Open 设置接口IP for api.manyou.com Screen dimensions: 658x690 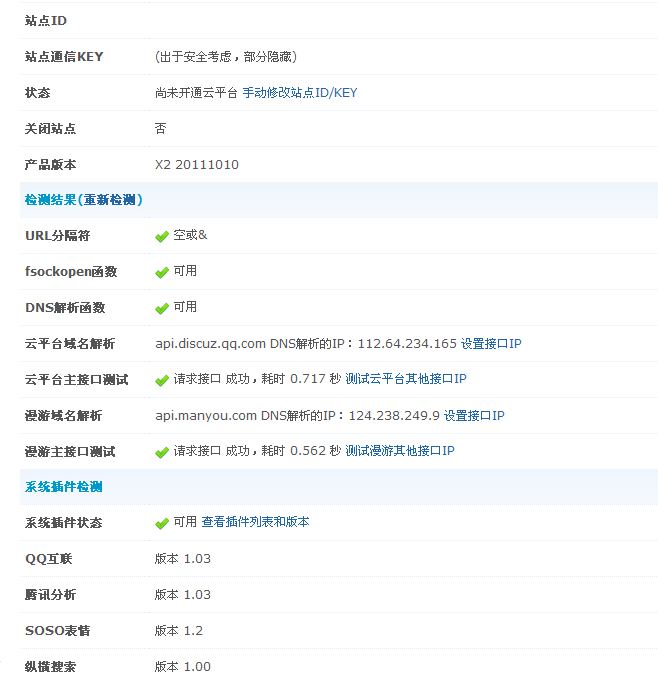click(x=474, y=416)
